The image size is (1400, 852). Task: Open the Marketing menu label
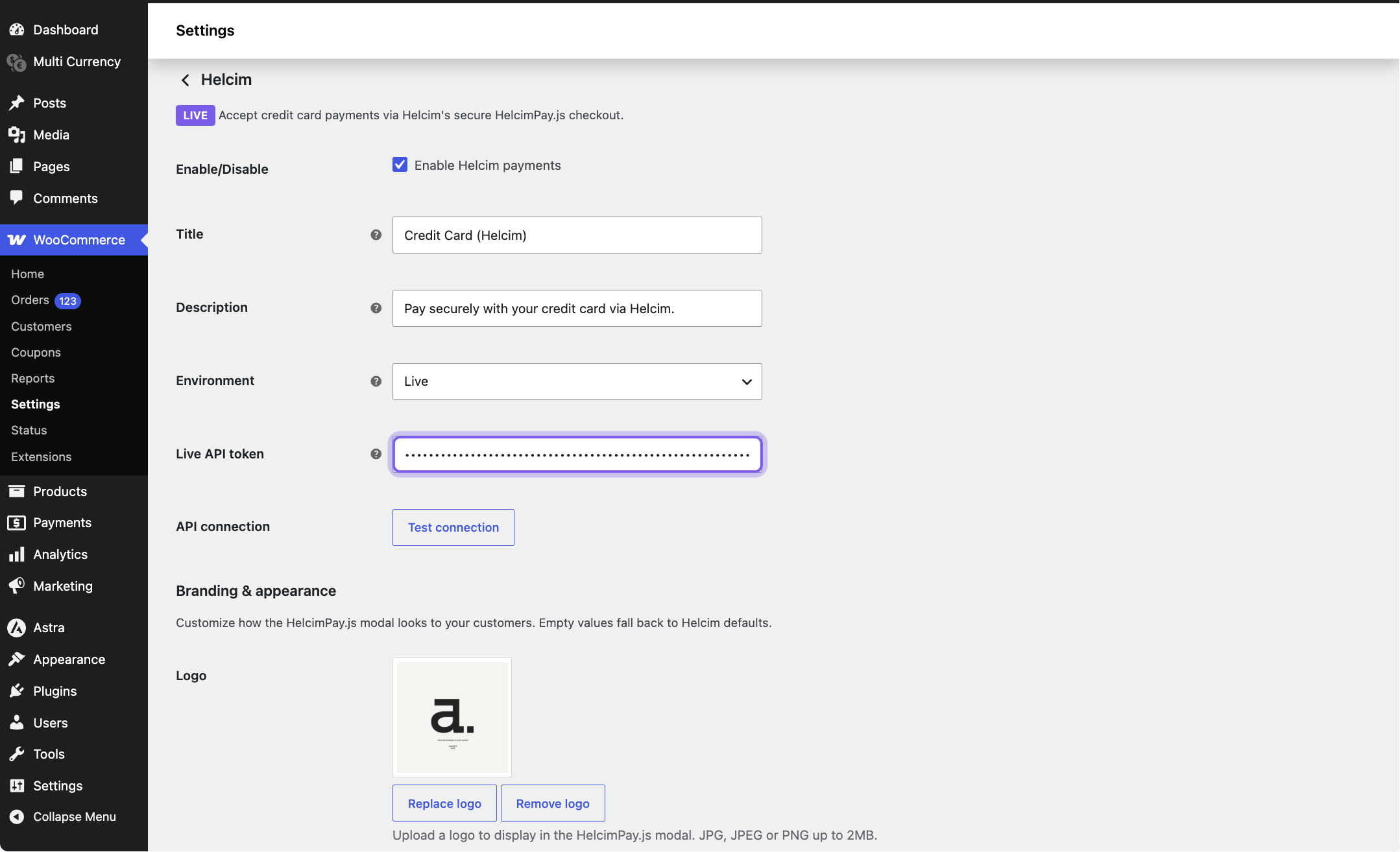(x=63, y=586)
